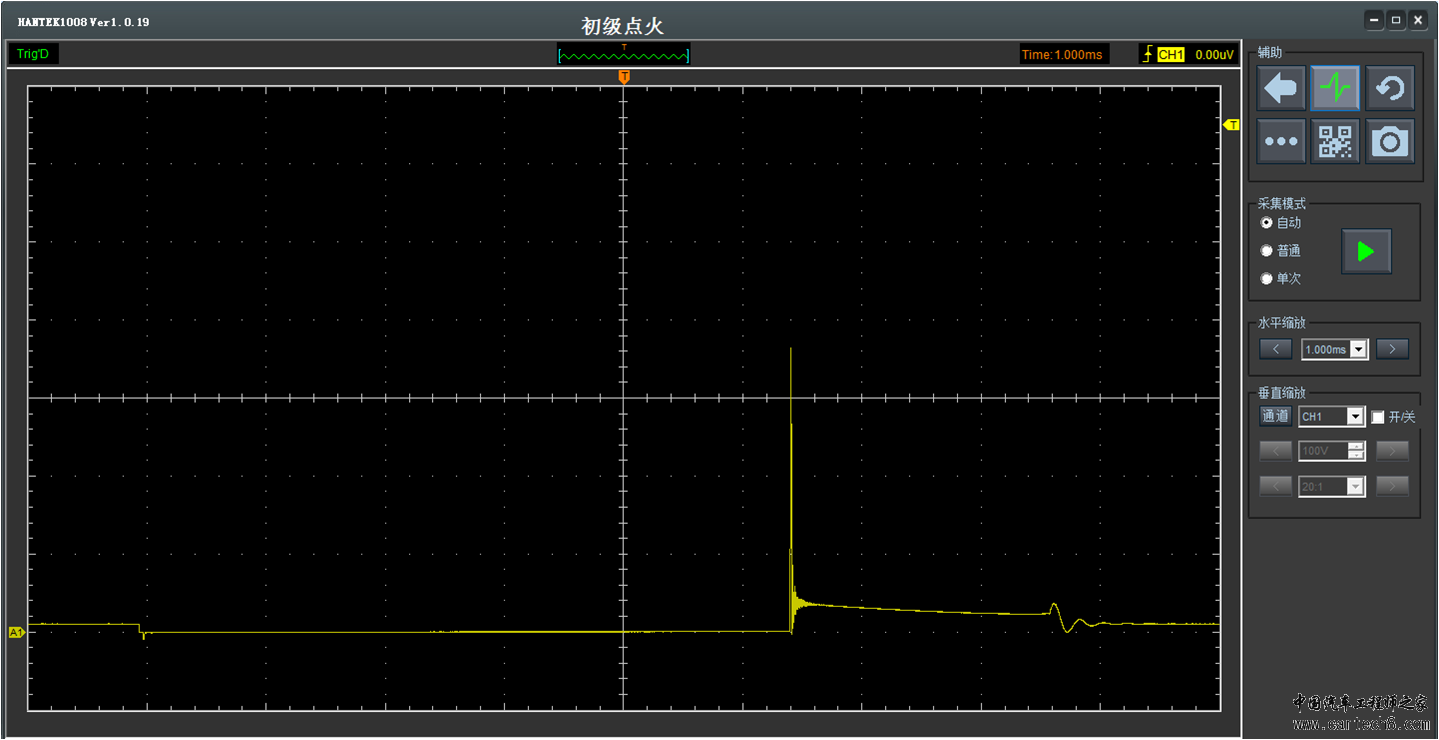
Task: Click the orange T trigger position marker
Action: tap(624, 77)
